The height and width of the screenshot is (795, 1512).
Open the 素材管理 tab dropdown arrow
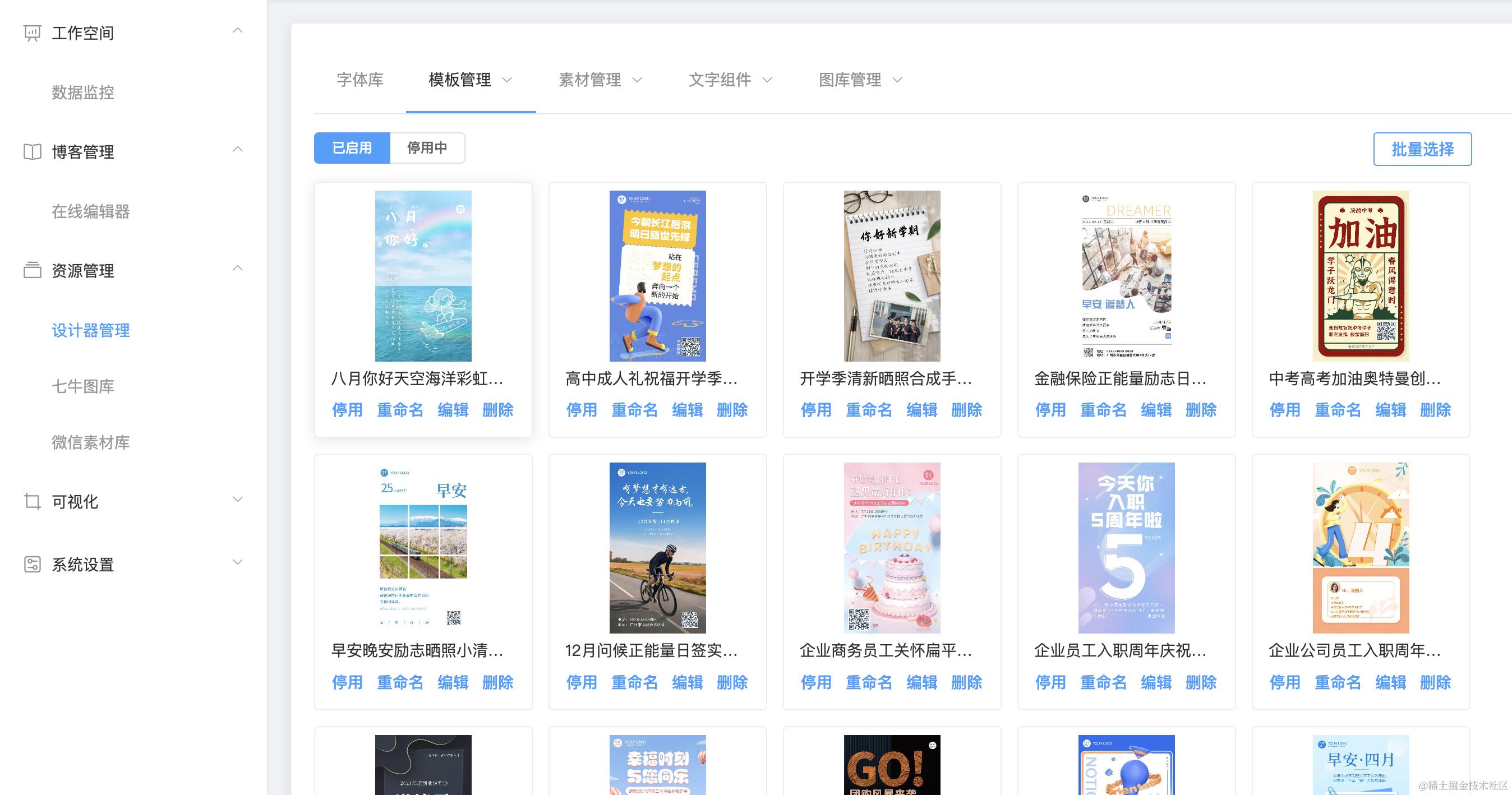tap(637, 80)
